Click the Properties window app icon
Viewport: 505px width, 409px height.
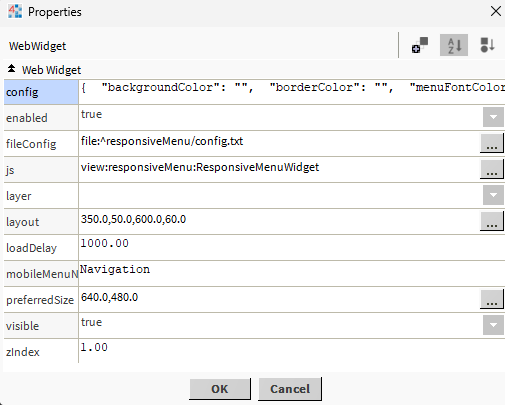click(x=15, y=11)
